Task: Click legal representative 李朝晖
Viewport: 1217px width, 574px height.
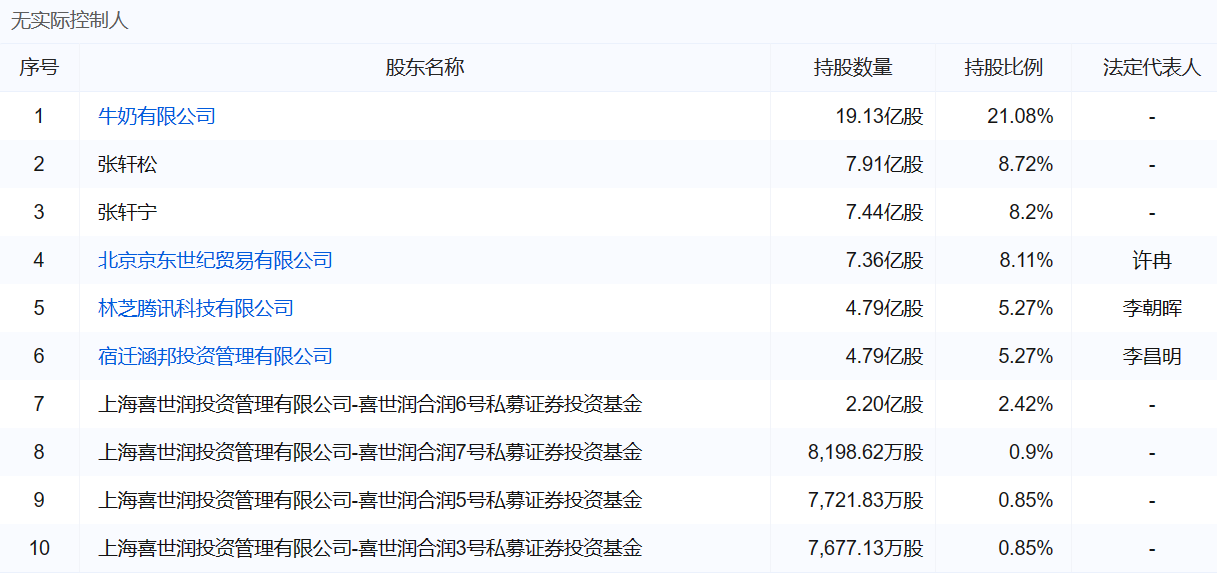Action: tap(1152, 308)
